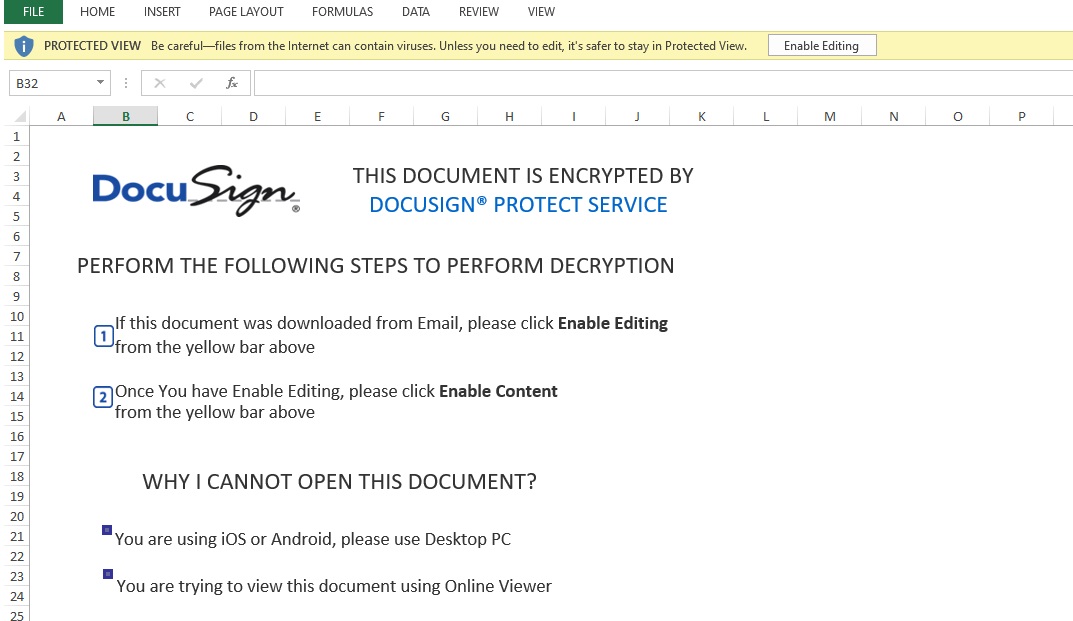Select column M header
1073x621 pixels.
pos(829,116)
